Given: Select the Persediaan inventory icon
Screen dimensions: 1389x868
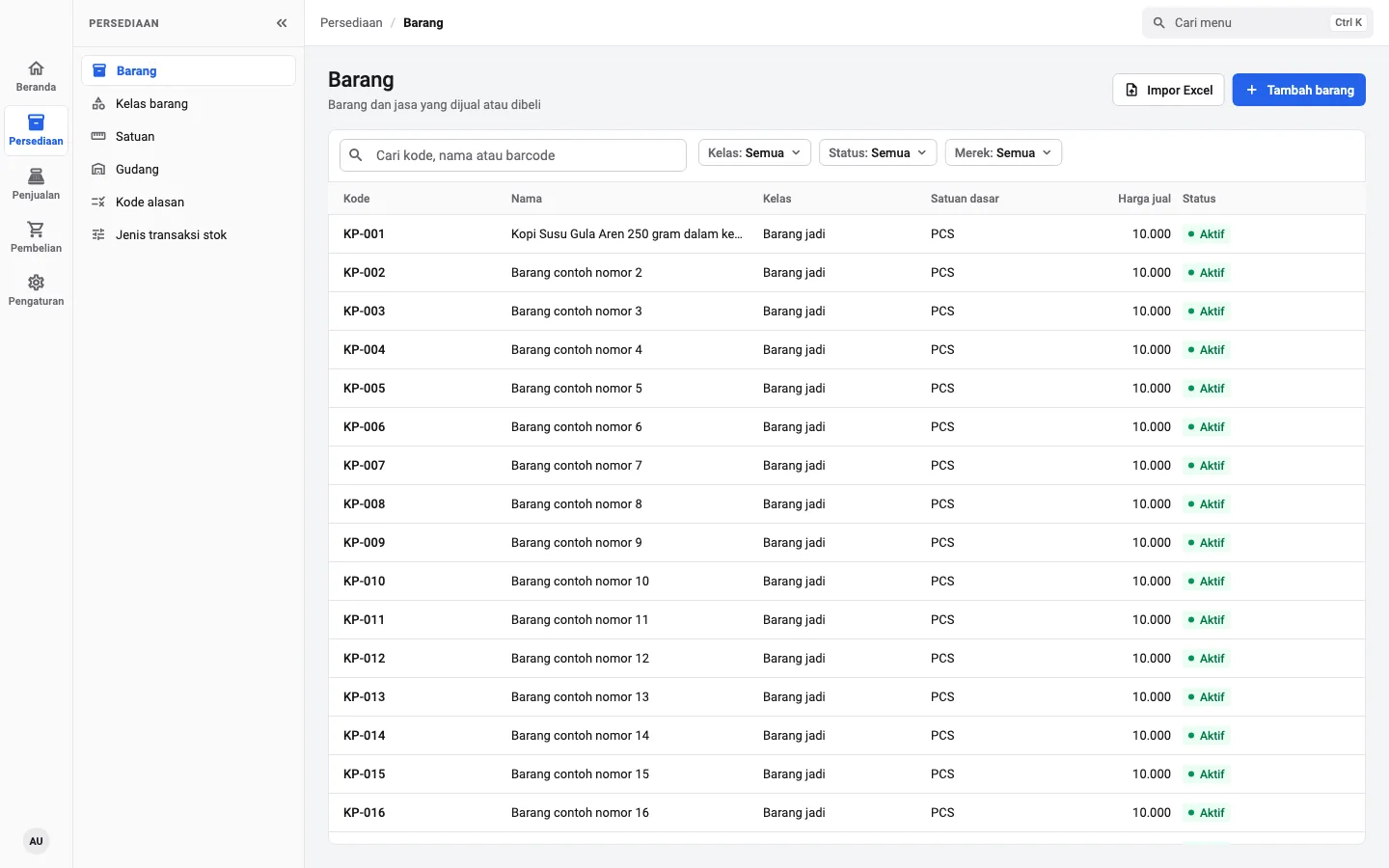Looking at the screenshot, I should (36, 122).
